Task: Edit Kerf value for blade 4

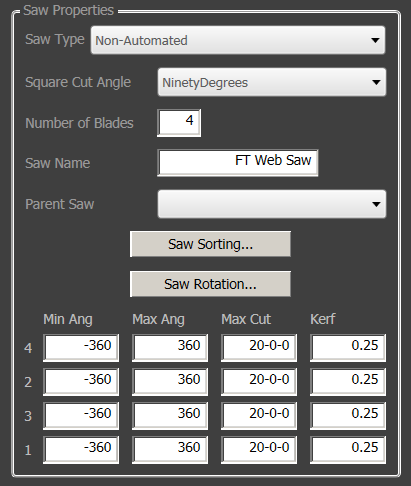Action: click(348, 348)
